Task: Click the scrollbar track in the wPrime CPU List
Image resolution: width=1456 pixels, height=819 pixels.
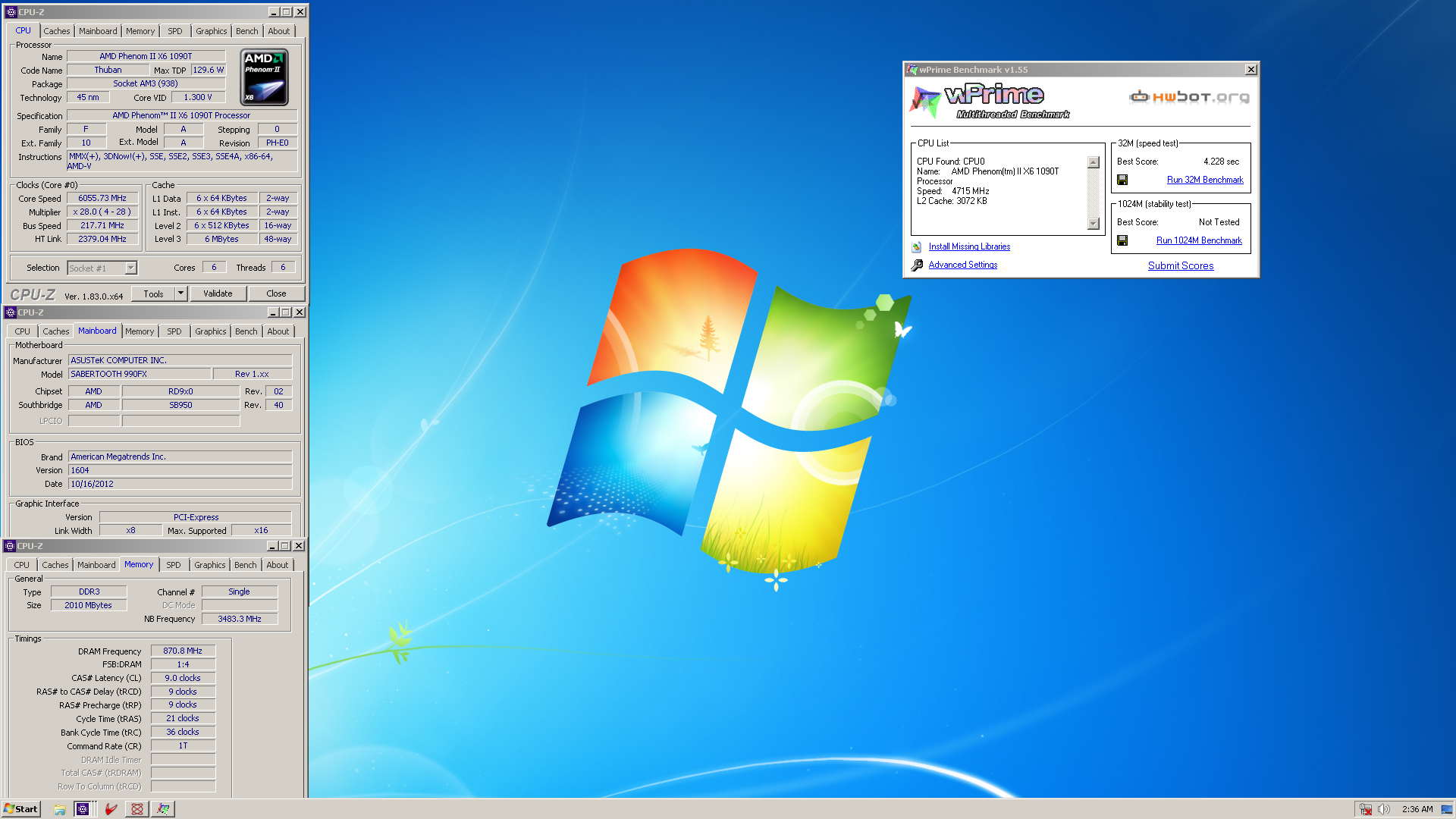Action: (1094, 193)
